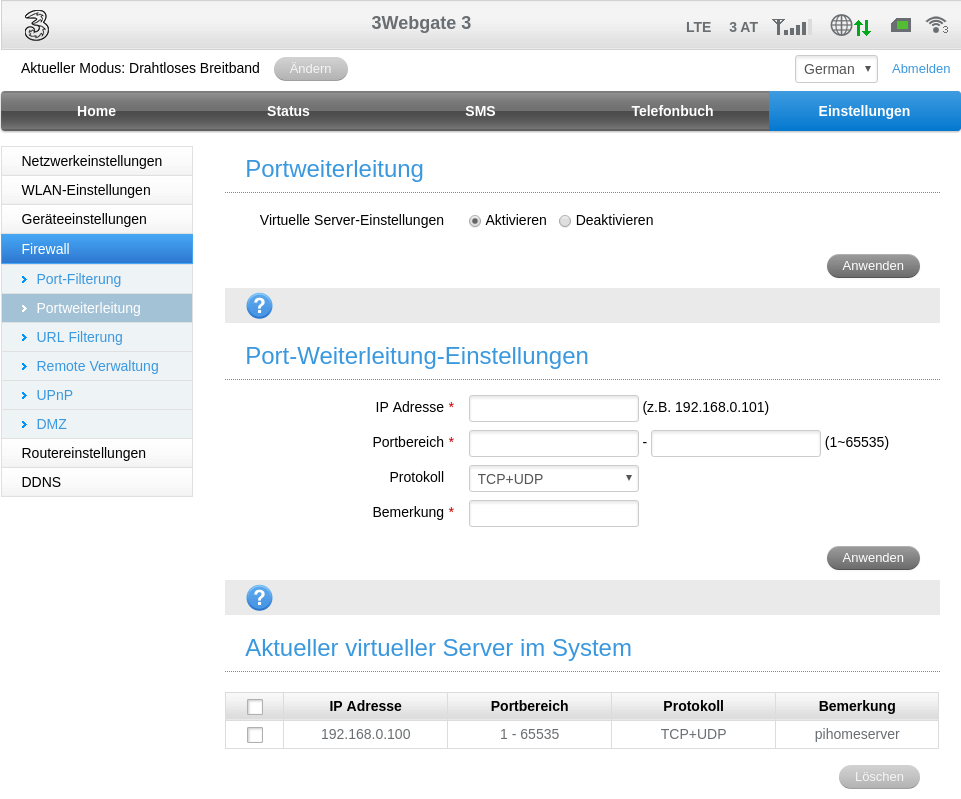Check the box for the 192.168.0.100 entry

[x=255, y=735]
